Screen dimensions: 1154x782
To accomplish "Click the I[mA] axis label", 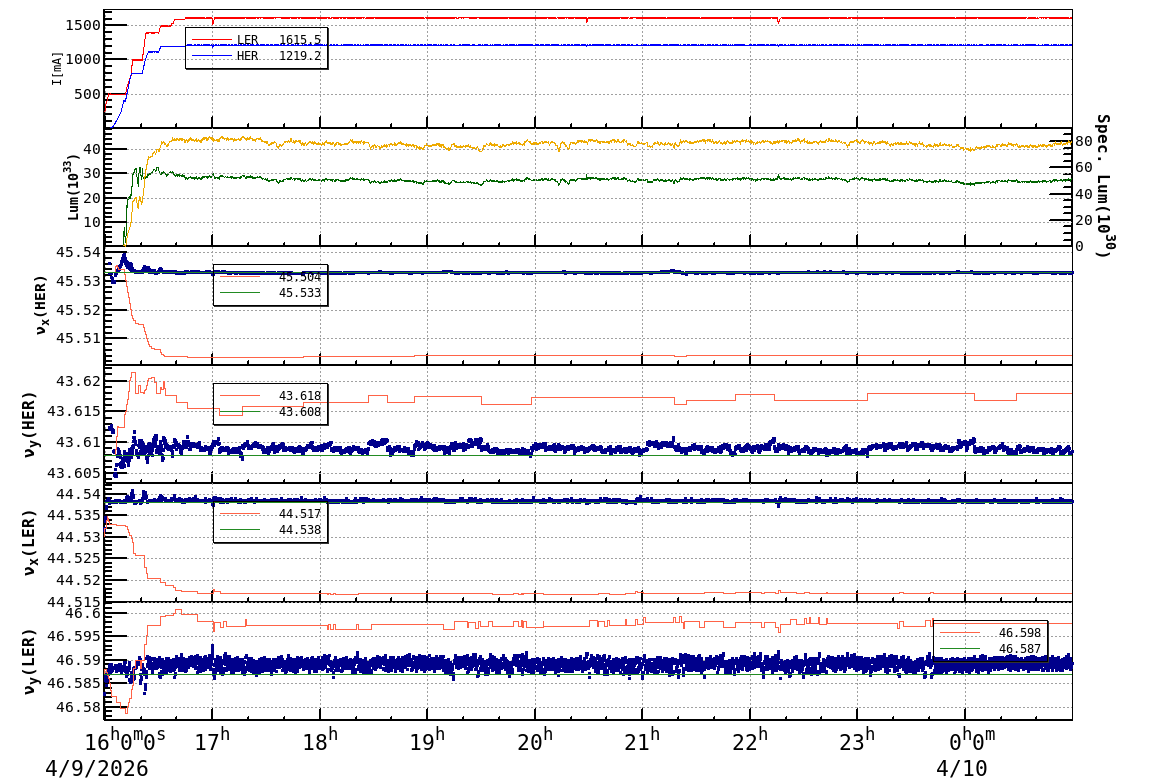I will tap(57, 68).
